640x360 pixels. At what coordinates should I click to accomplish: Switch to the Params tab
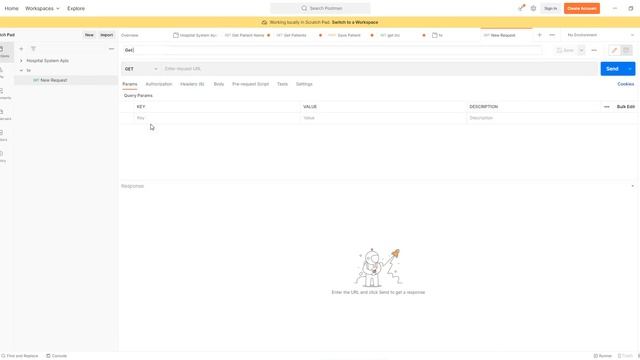pos(130,84)
